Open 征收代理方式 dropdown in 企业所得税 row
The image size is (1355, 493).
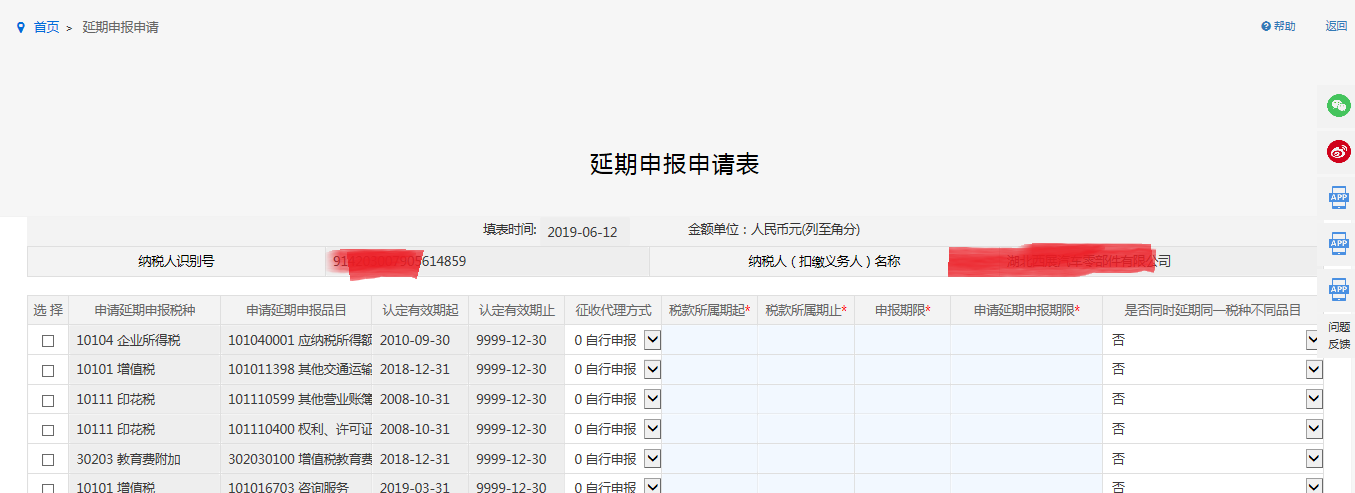tap(653, 340)
